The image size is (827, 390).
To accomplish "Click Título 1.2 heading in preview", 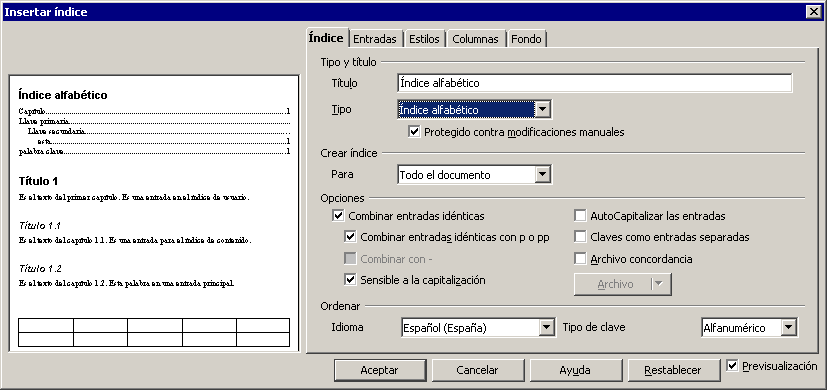I will (x=40, y=269).
